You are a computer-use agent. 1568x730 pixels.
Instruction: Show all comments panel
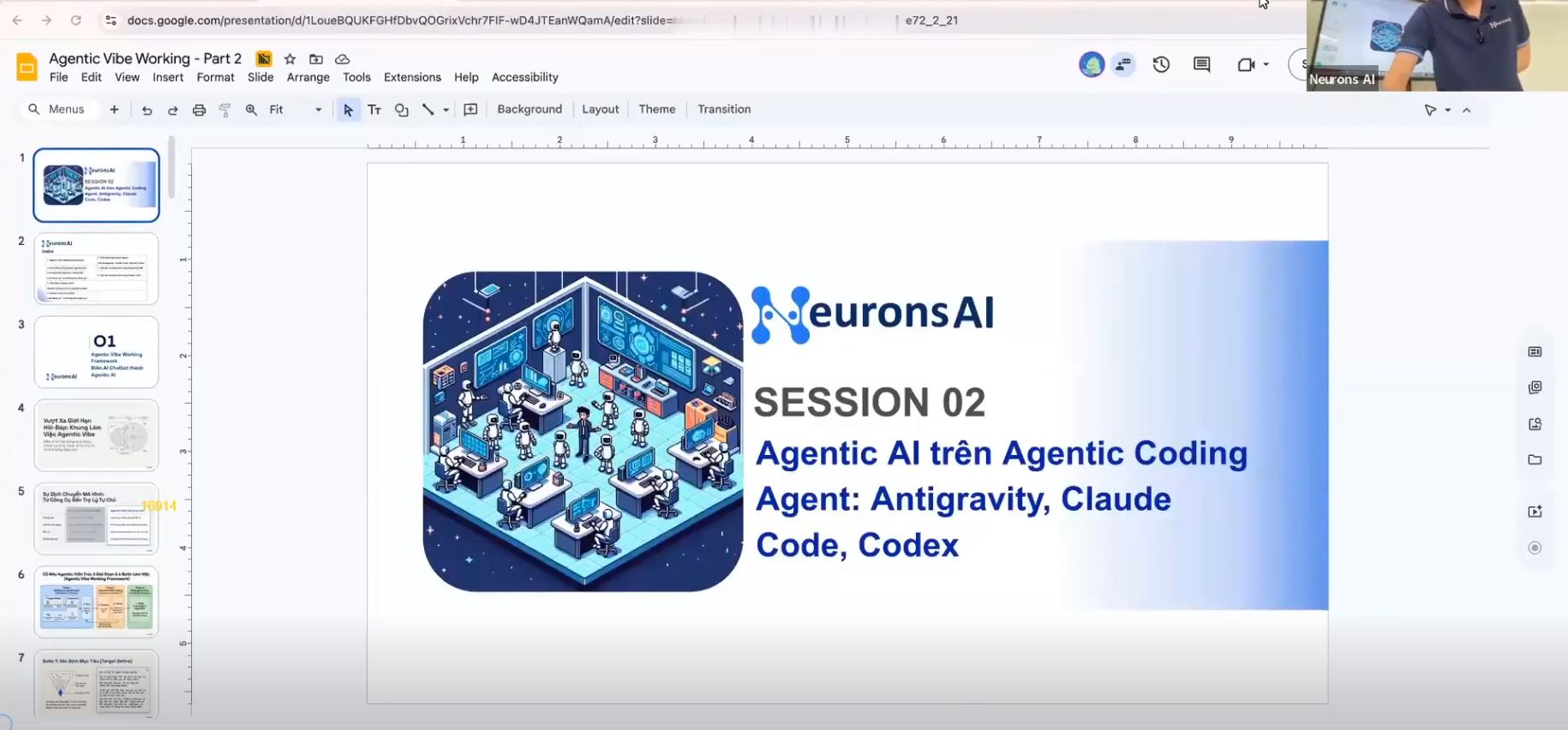pyautogui.click(x=1201, y=64)
